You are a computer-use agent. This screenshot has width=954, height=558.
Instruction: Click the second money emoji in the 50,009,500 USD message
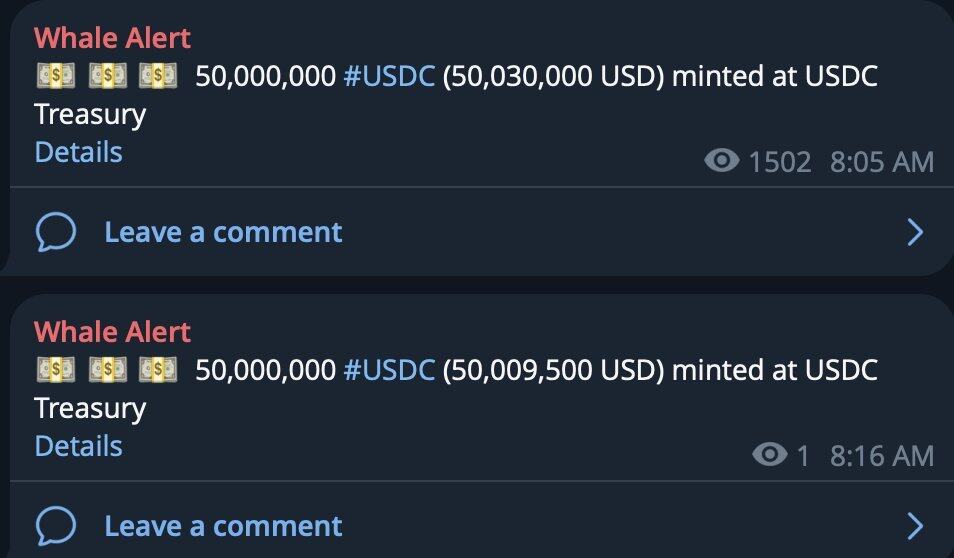pos(107,370)
